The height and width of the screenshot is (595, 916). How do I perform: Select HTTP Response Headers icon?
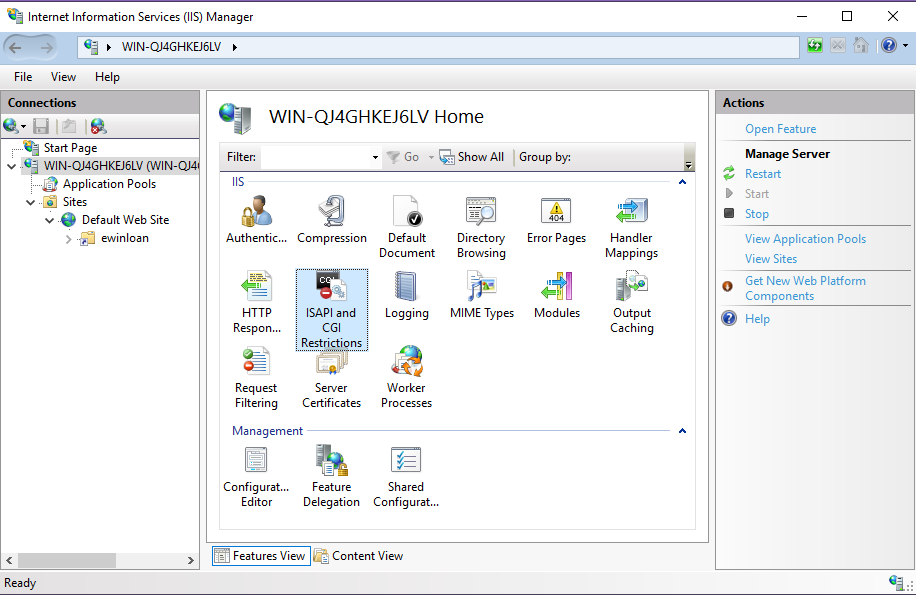256,302
